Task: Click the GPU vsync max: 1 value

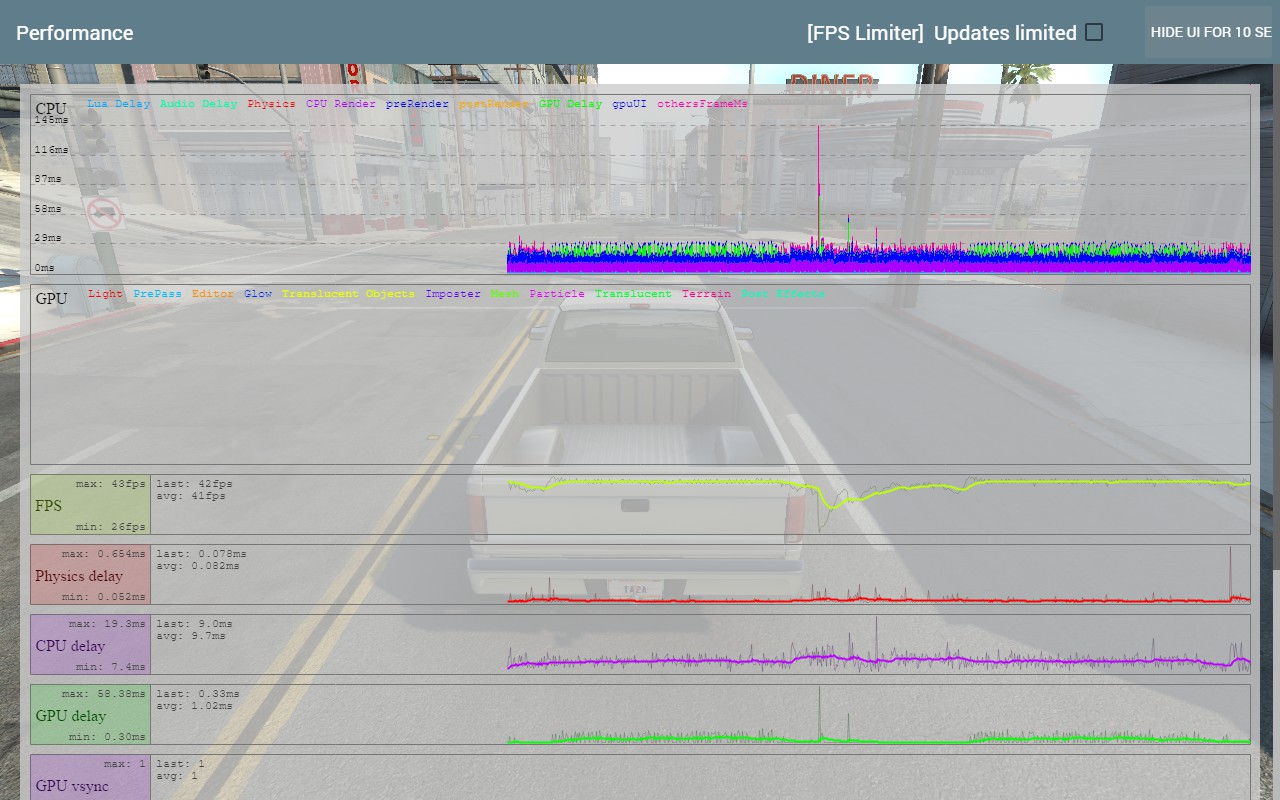Action: coord(124,764)
